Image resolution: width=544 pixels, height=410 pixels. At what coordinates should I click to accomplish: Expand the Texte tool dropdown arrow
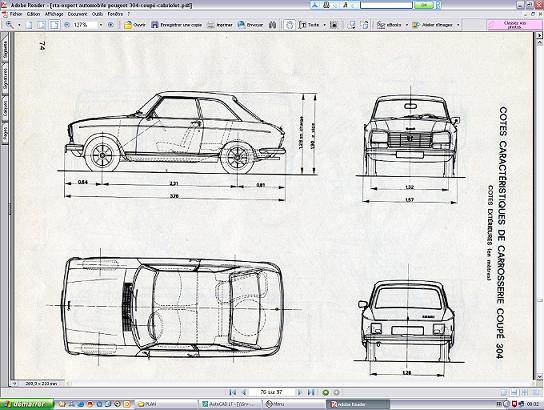(324, 25)
